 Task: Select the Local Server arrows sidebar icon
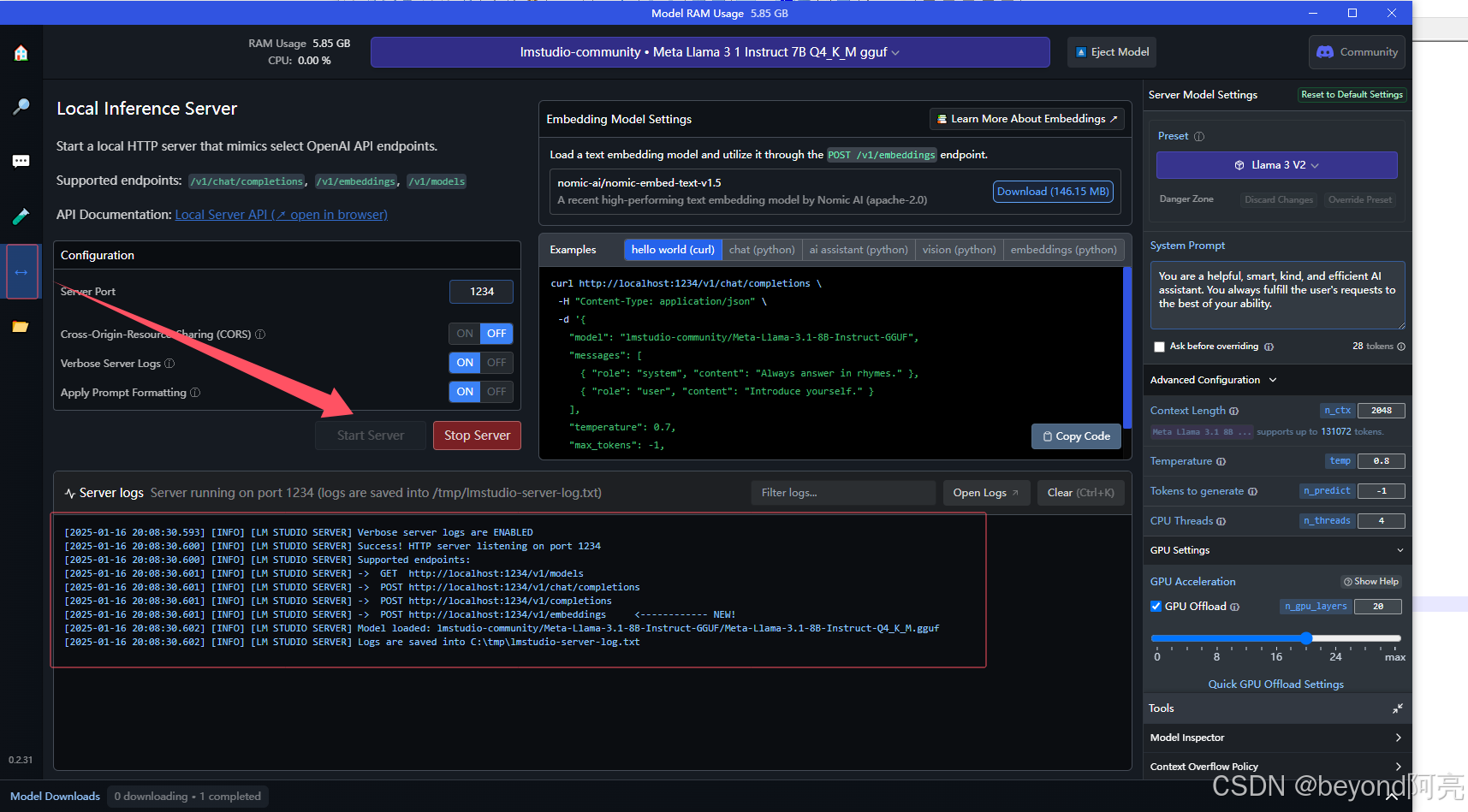click(x=21, y=272)
